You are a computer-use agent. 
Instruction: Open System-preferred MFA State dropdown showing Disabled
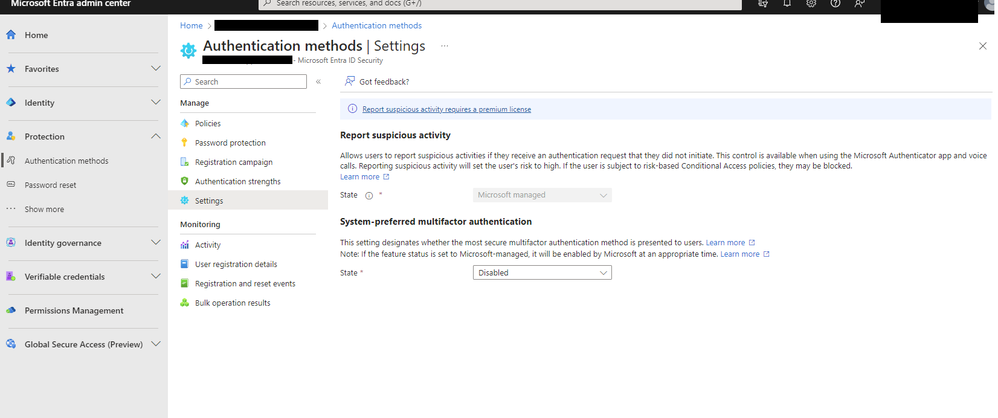(x=542, y=272)
